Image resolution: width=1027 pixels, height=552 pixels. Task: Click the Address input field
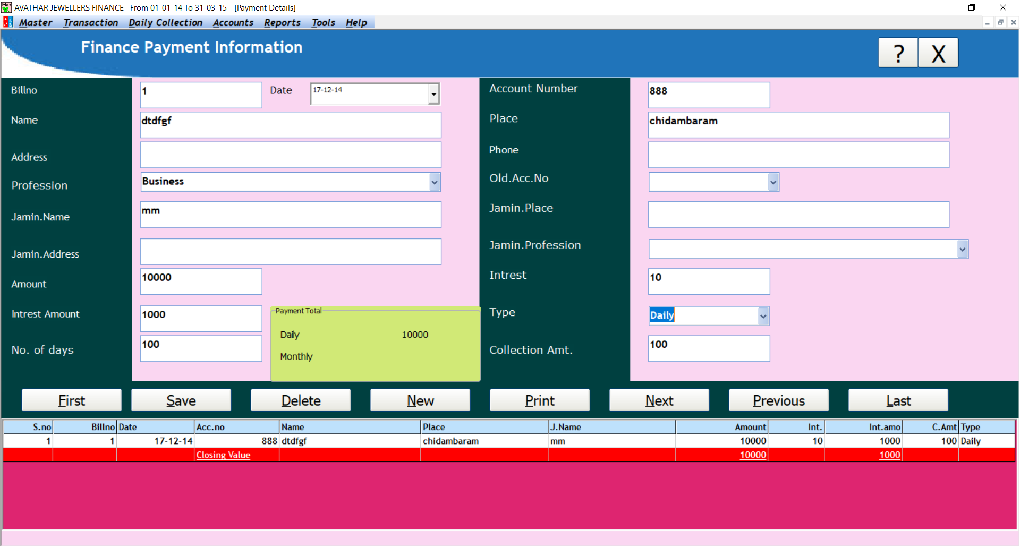click(290, 155)
